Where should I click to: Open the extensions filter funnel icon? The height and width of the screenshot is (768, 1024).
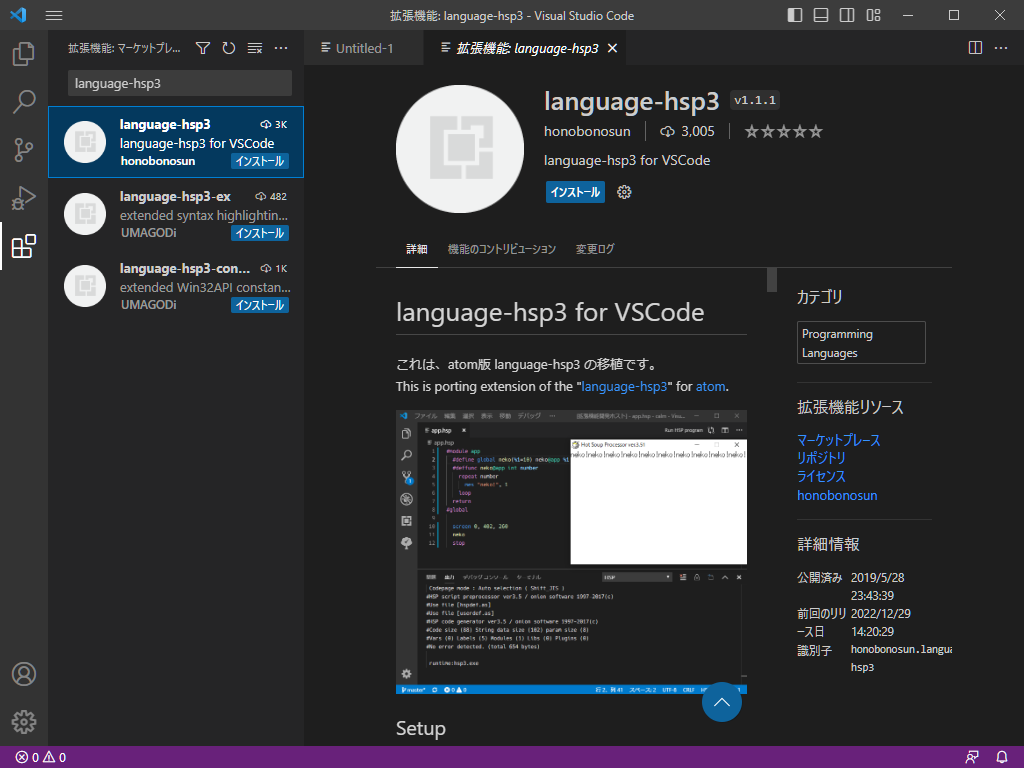coord(202,47)
